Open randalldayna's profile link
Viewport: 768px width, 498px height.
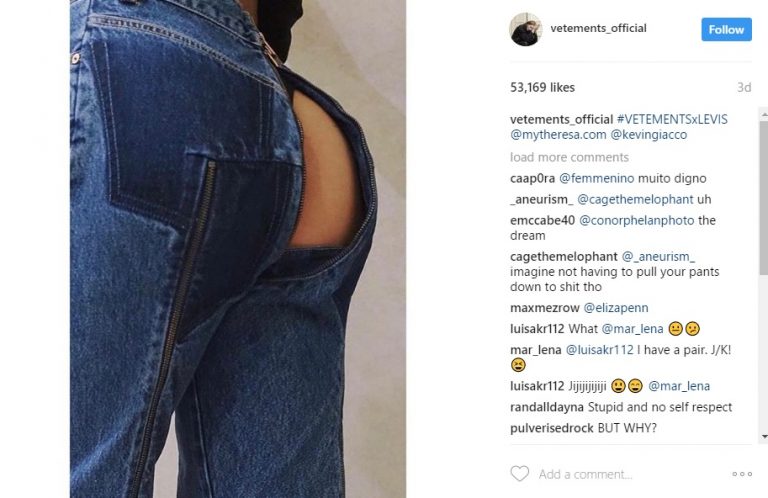[x=547, y=407]
